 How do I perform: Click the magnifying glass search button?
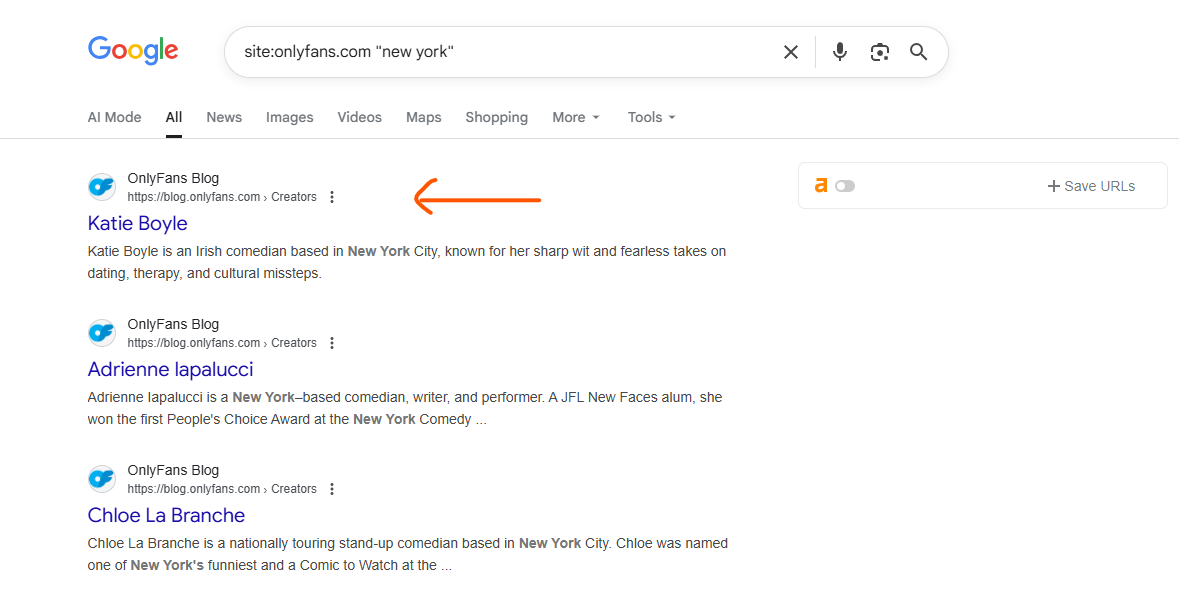click(918, 52)
